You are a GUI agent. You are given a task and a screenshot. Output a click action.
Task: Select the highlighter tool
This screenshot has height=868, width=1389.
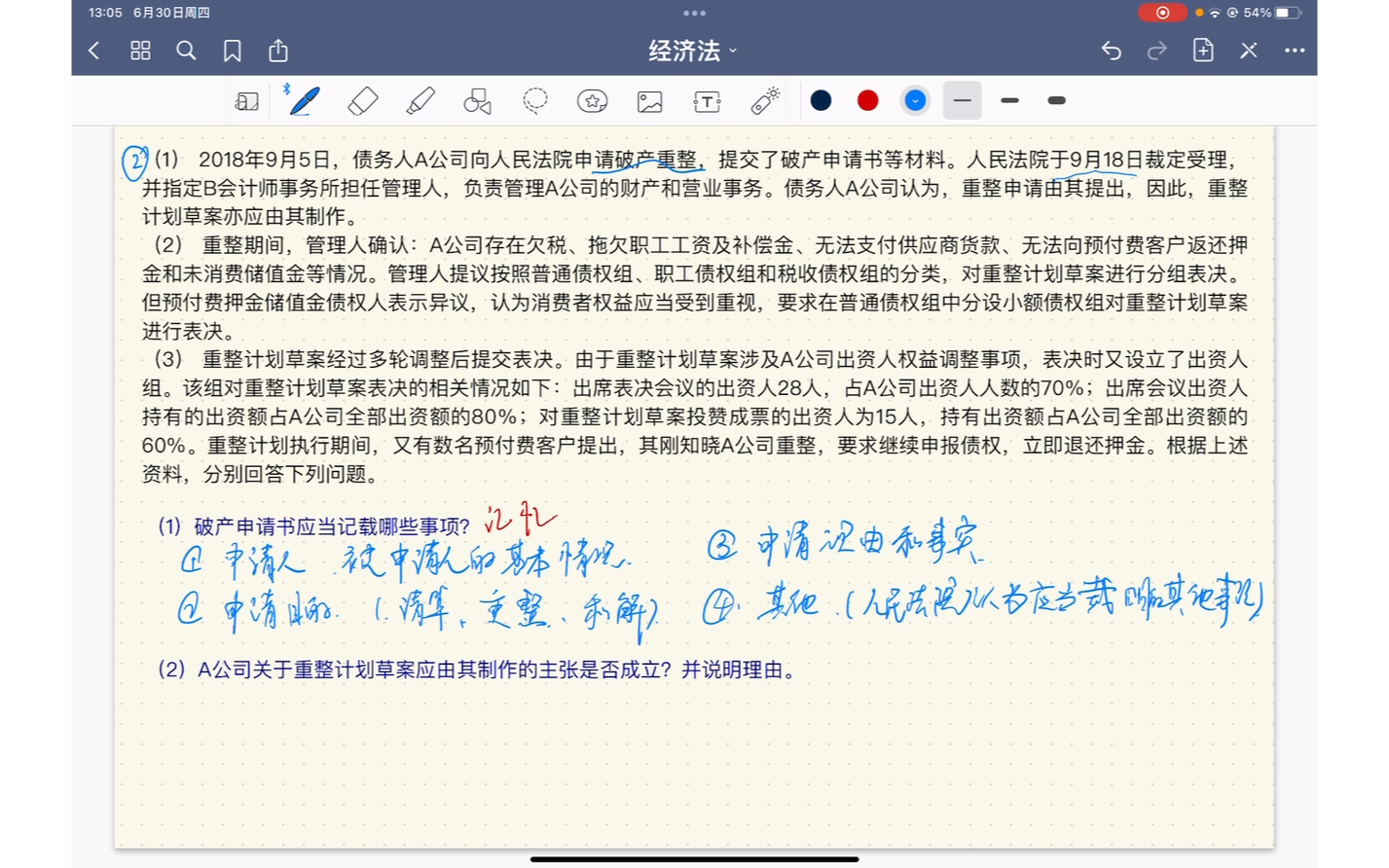coord(419,100)
